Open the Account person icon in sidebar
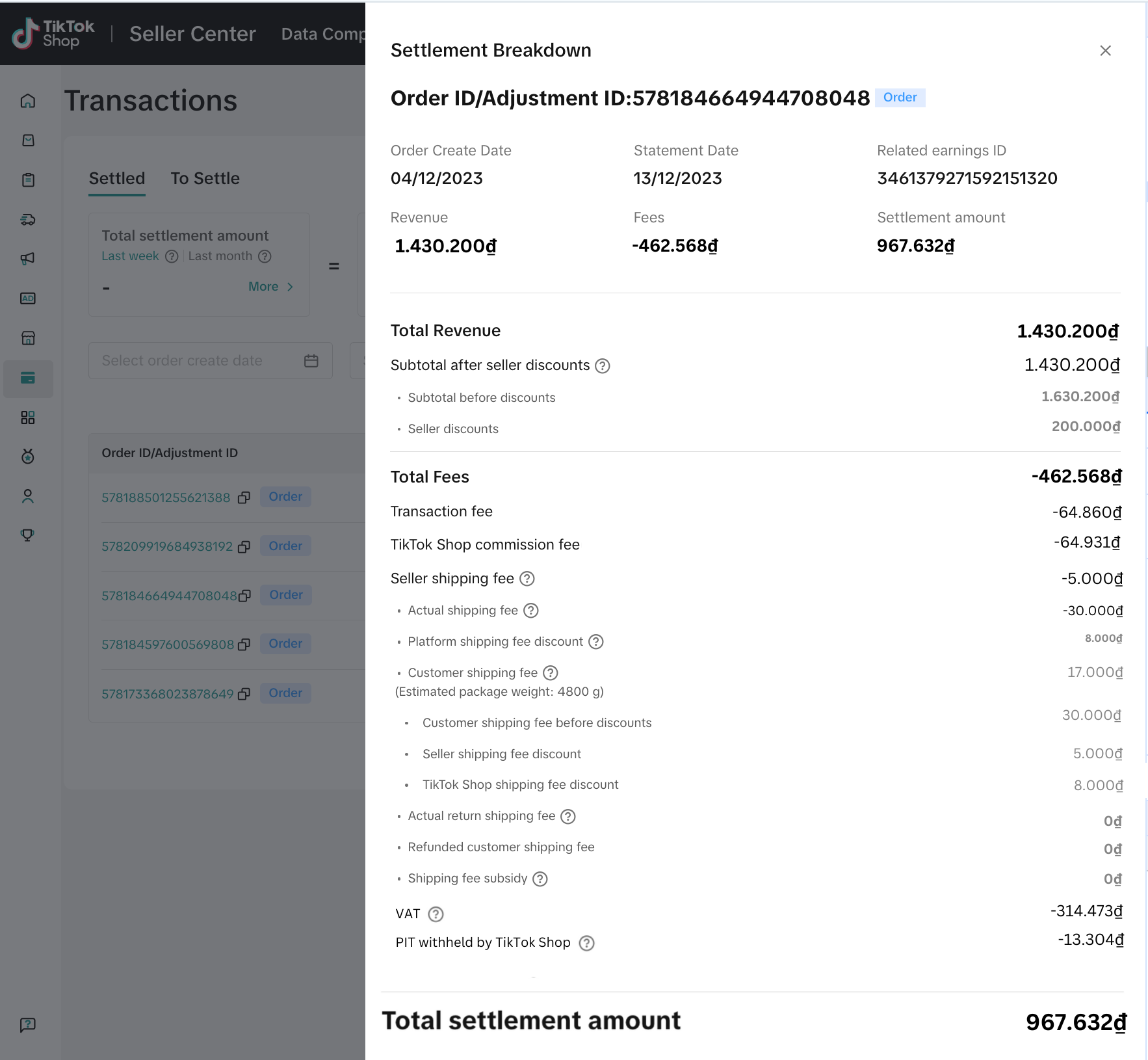Screen dimensions: 1148x1060 pyautogui.click(x=28, y=496)
